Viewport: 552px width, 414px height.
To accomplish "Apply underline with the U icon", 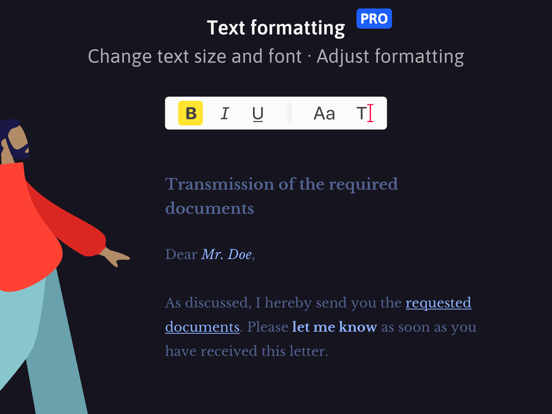I will click(258, 114).
